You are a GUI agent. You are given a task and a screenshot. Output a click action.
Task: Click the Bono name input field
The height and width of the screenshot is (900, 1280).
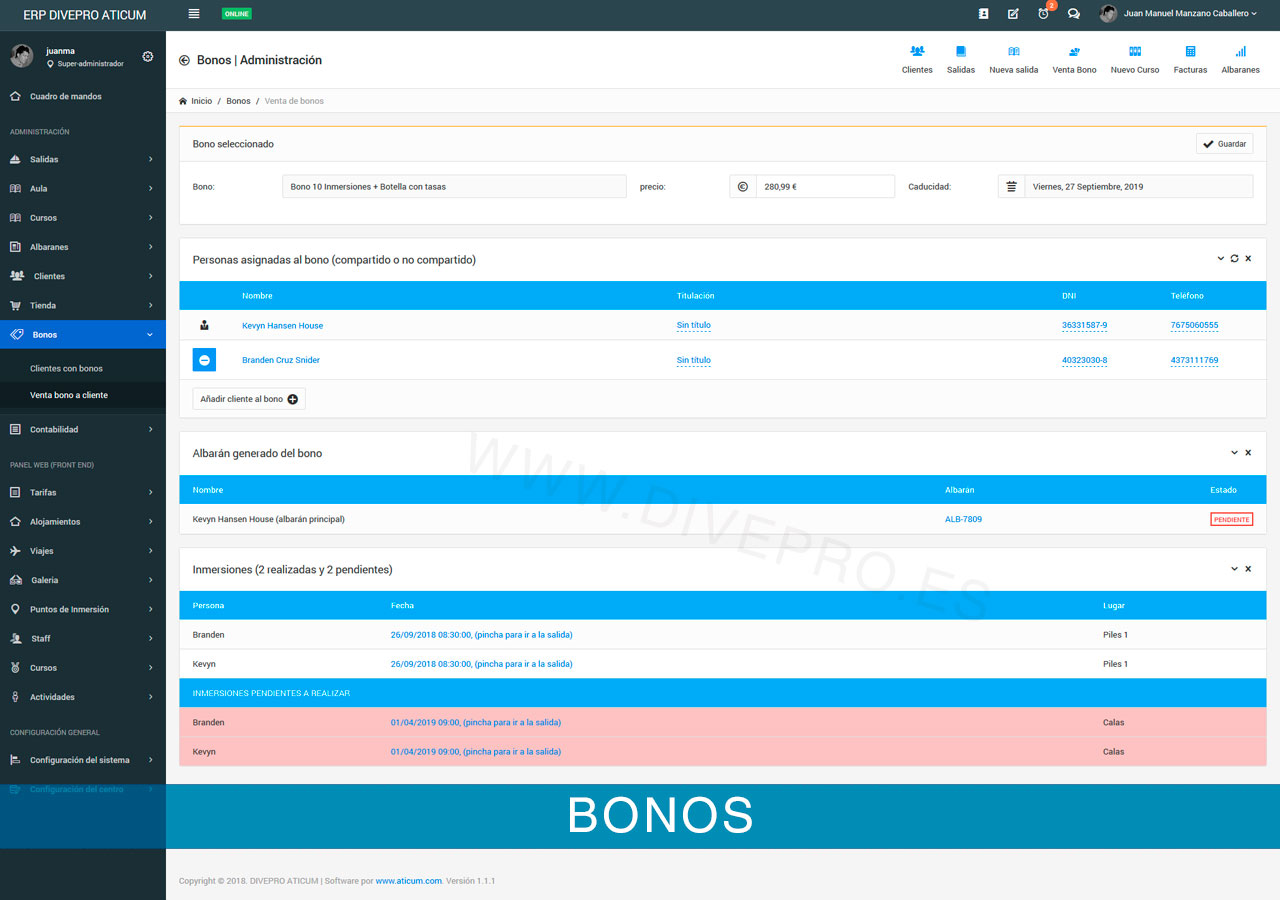pyautogui.click(x=454, y=186)
